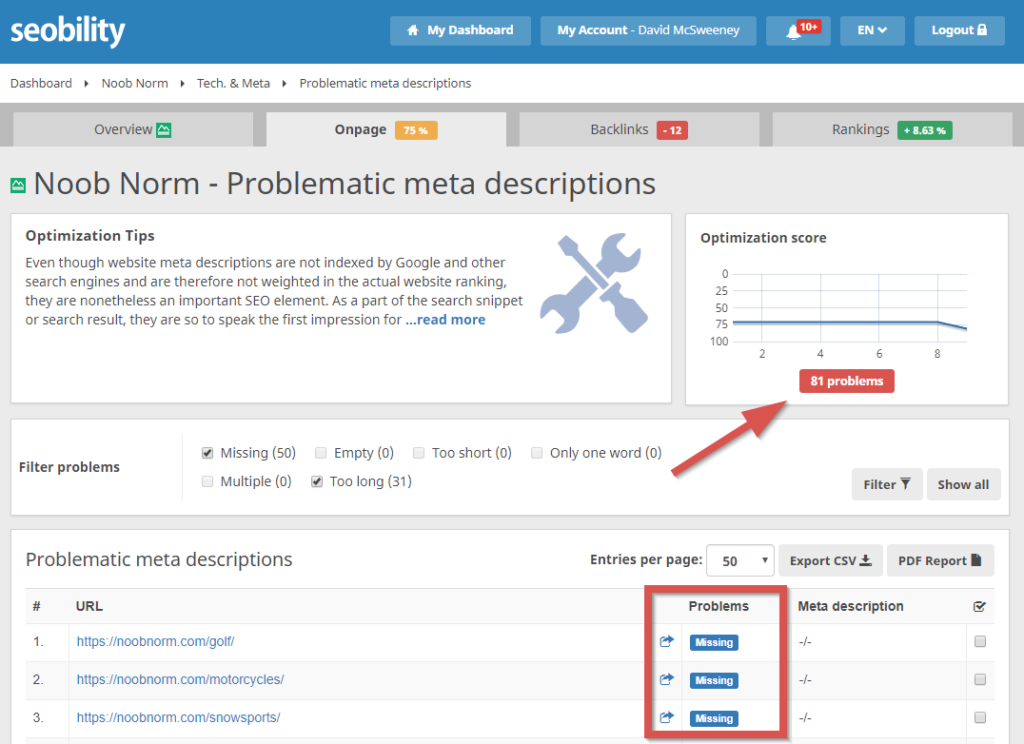The image size is (1024, 744).
Task: Open My Account - David McSweeney
Action: click(648, 30)
